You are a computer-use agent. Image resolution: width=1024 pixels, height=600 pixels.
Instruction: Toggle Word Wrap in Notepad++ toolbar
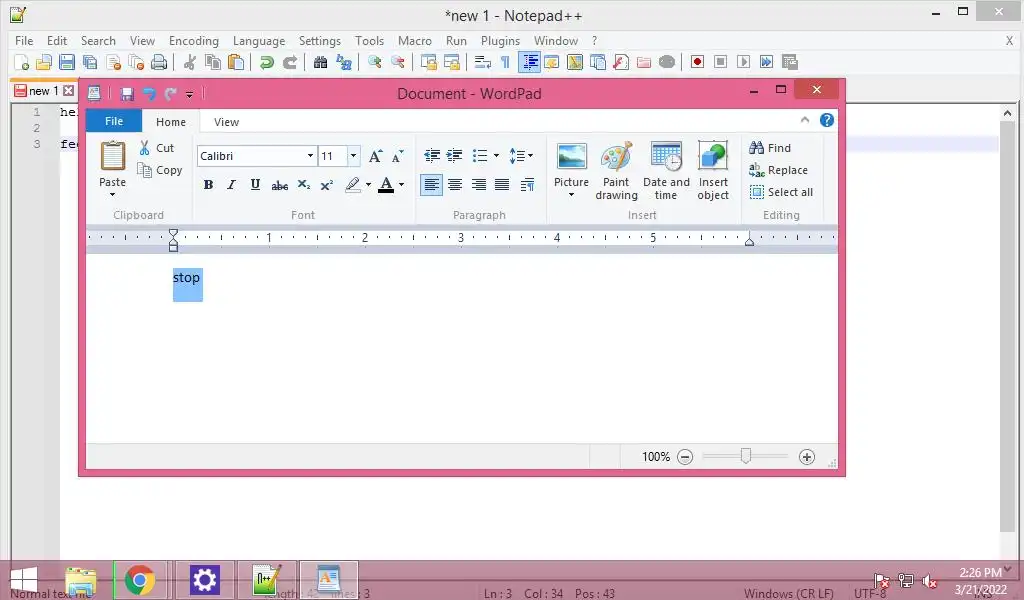click(x=483, y=62)
